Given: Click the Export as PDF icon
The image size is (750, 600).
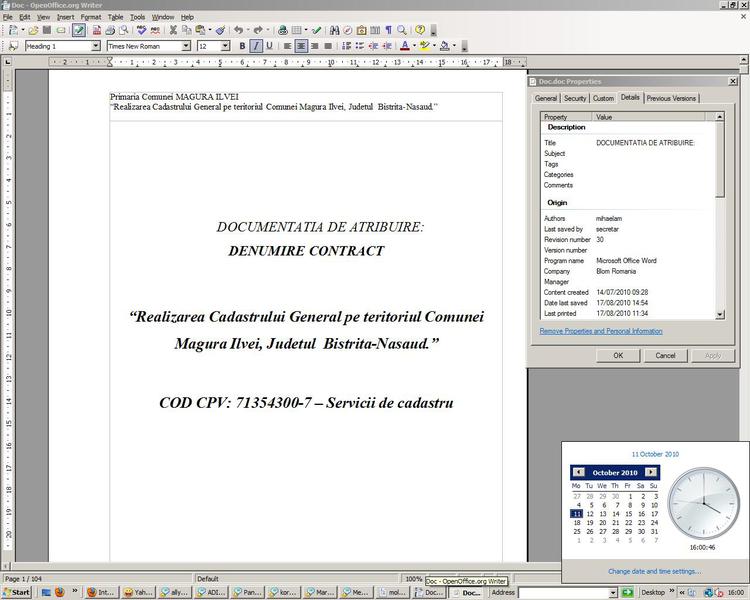Looking at the screenshot, I should tap(94, 31).
